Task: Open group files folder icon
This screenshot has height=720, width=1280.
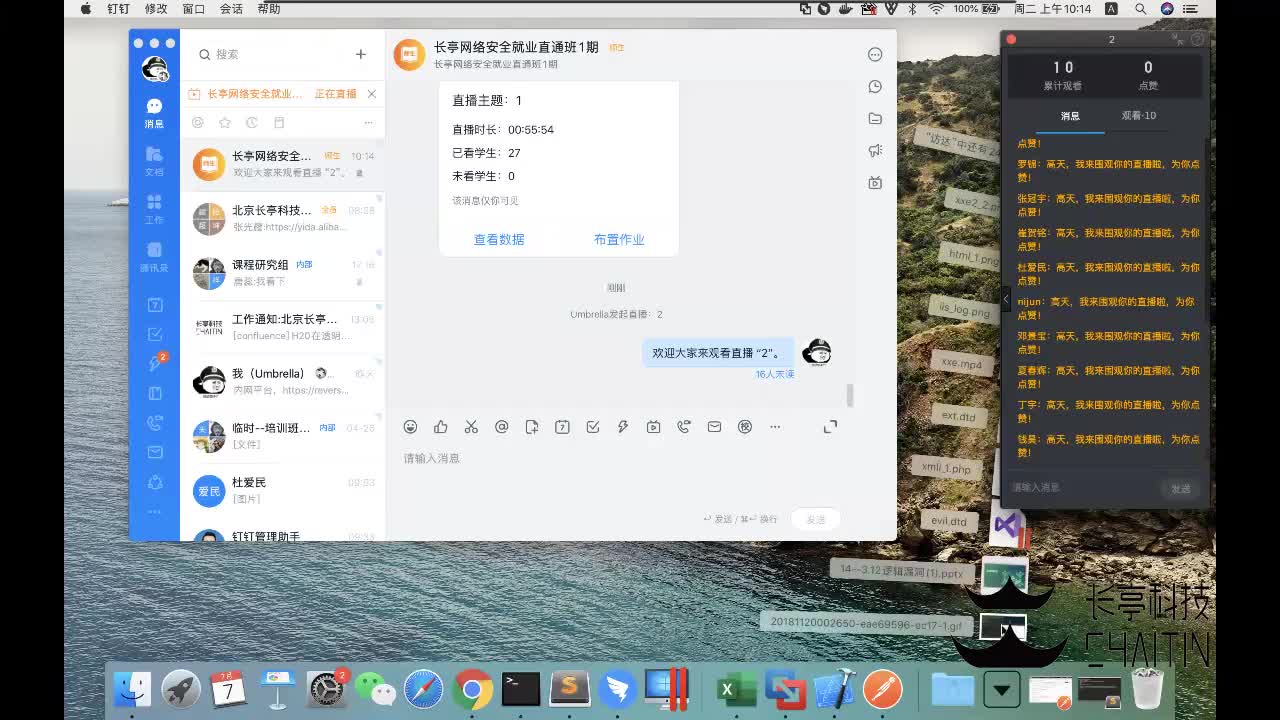Action: 875,119
